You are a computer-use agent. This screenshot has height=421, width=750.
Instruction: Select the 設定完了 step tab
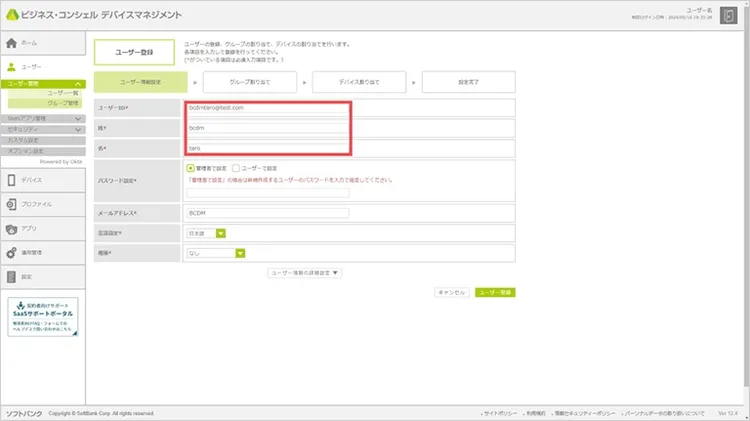469,82
